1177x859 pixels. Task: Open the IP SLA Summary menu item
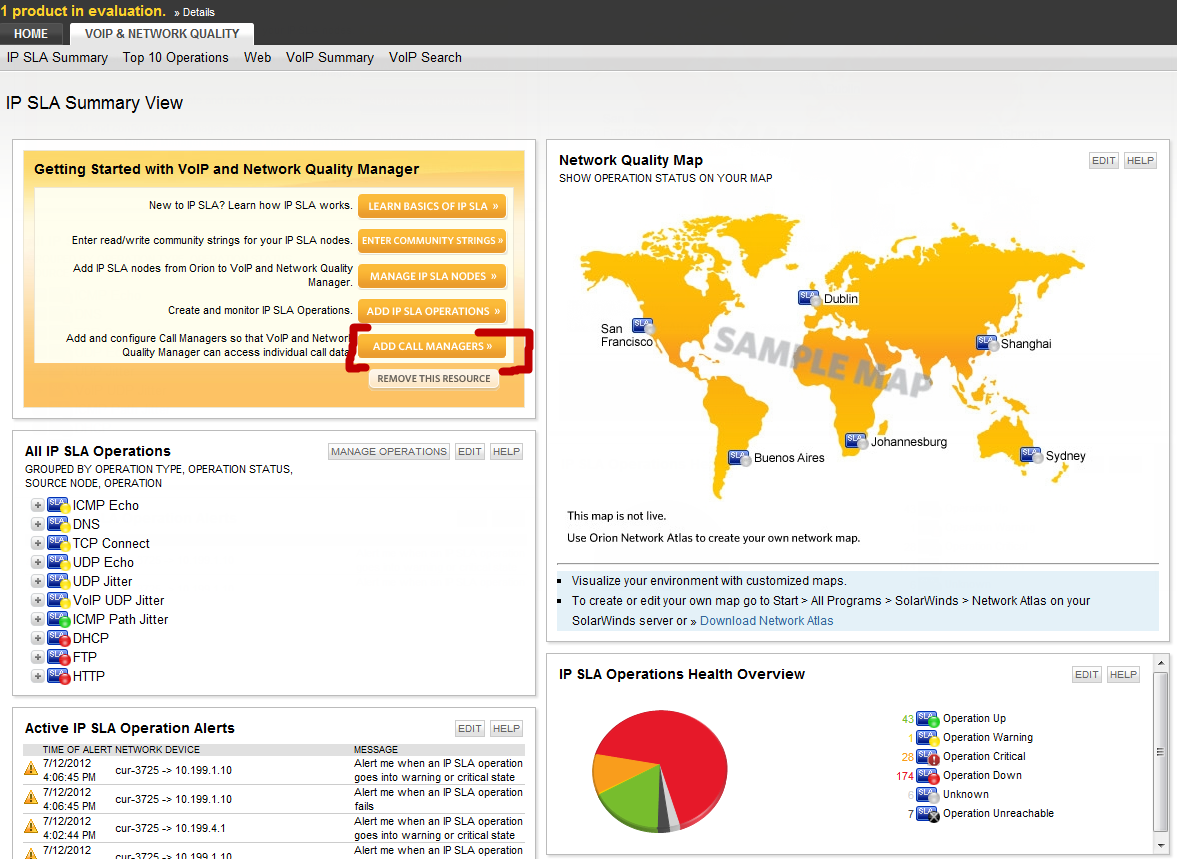pyautogui.click(x=57, y=58)
